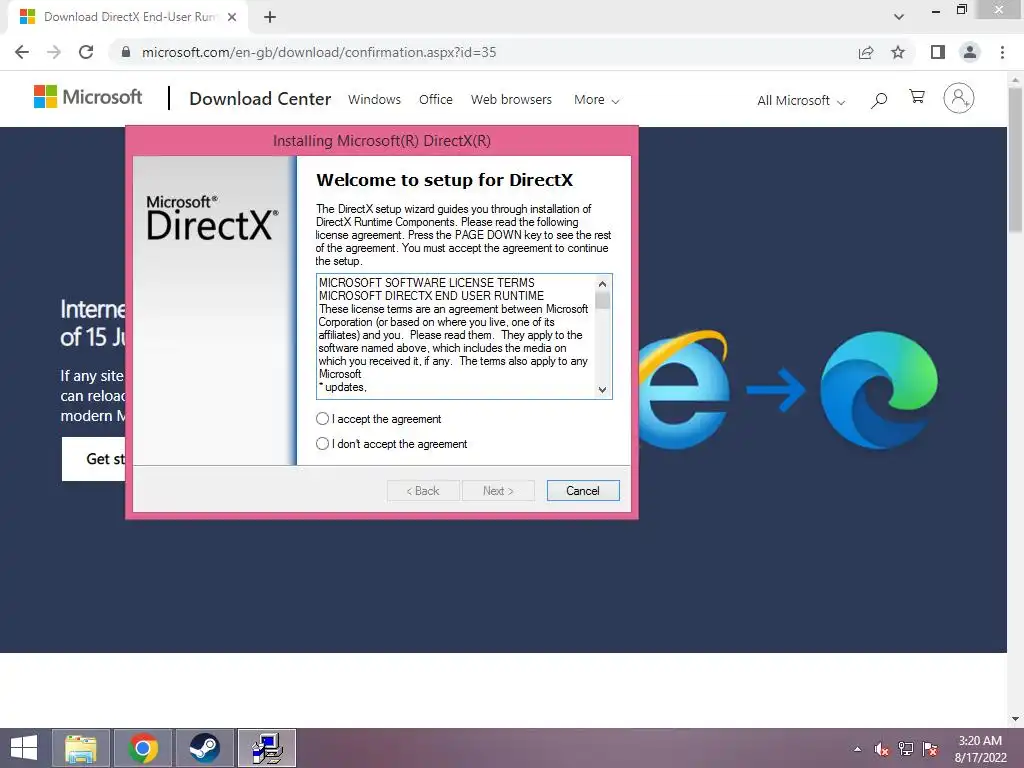
Task: Click the Cancel button in DirectX setup
Action: [x=583, y=491]
